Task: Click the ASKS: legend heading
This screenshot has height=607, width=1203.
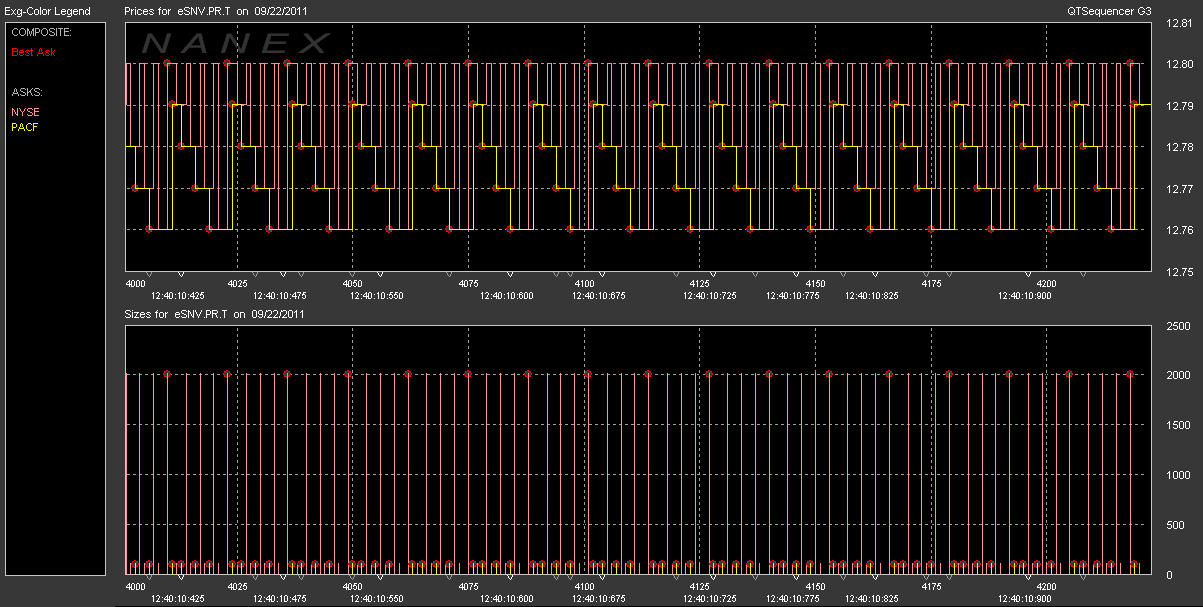Action: tap(27, 92)
